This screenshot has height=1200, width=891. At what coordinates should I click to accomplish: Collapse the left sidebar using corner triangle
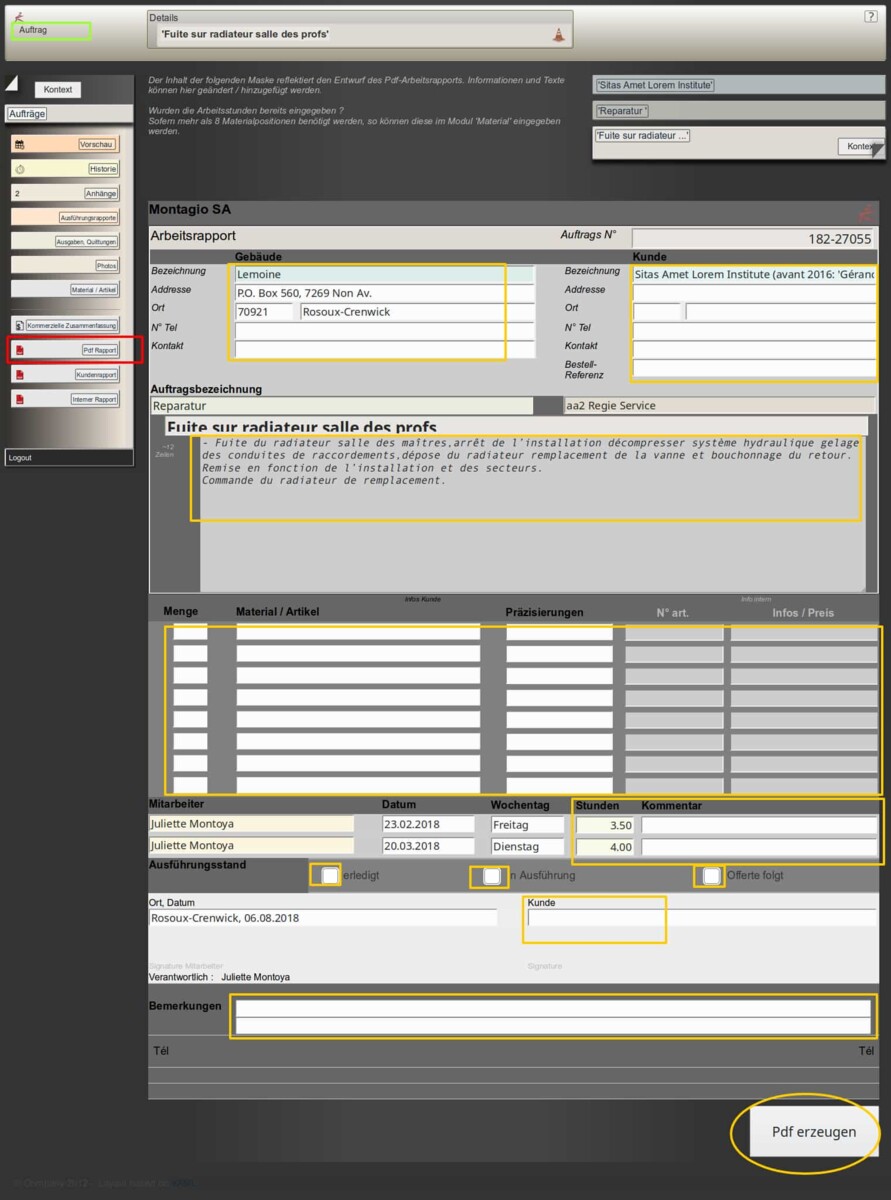click(x=11, y=83)
